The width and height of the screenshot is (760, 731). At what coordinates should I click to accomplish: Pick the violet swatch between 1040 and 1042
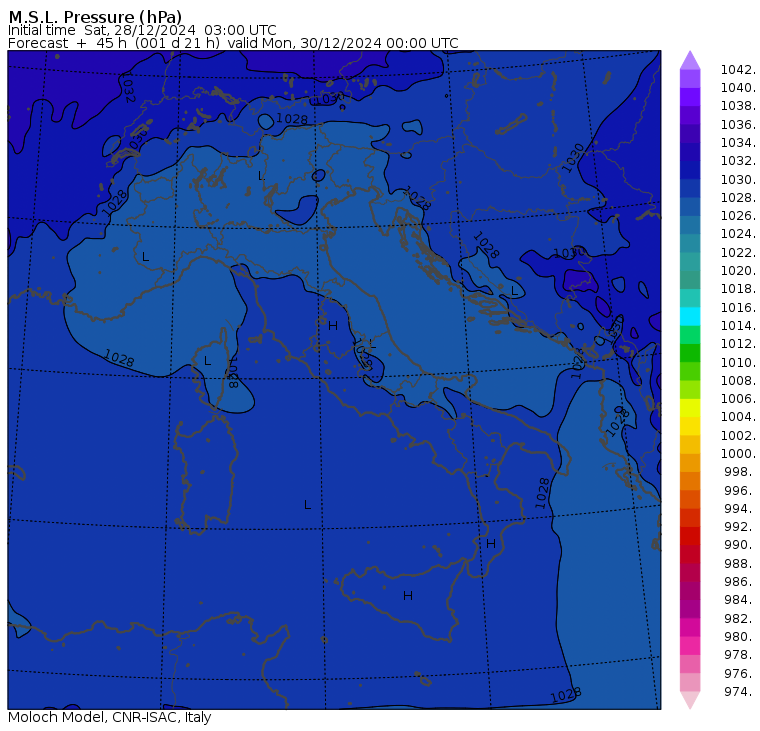[x=690, y=79]
